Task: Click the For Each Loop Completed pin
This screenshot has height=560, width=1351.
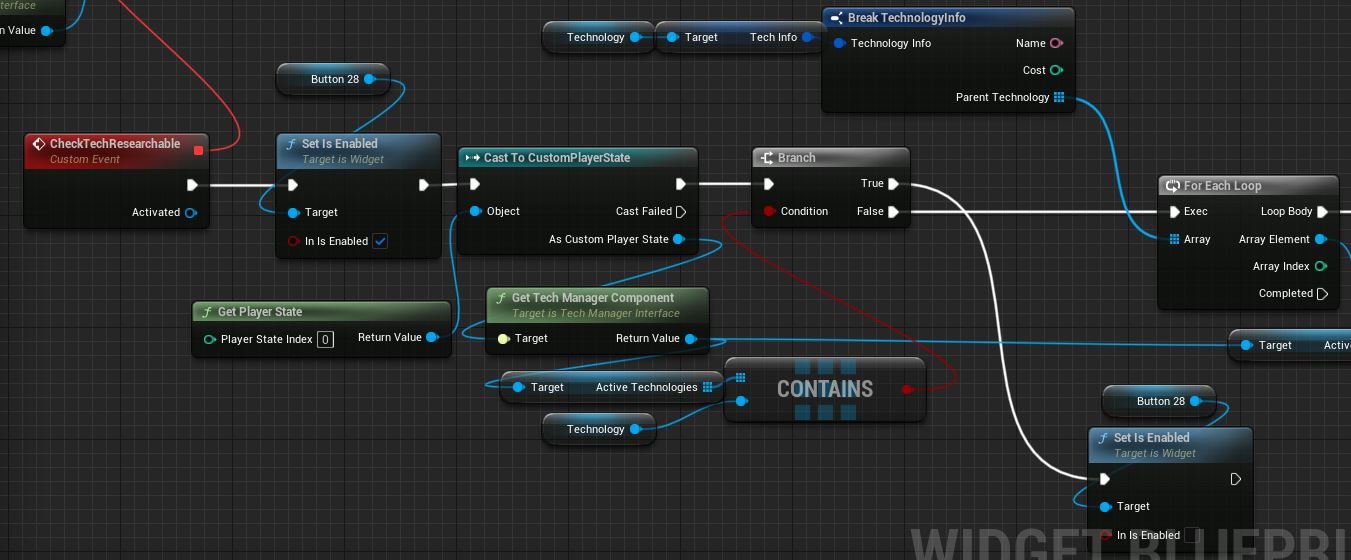Action: pyautogui.click(x=1322, y=294)
